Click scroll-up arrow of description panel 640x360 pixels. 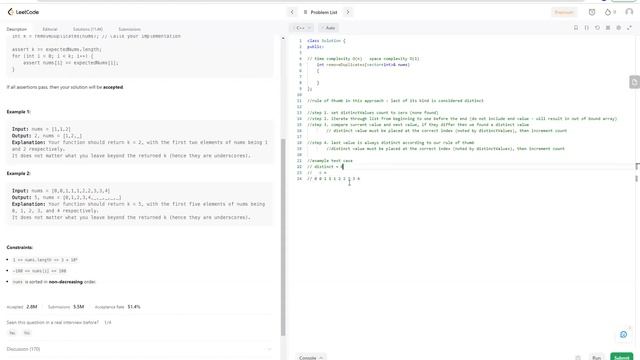[x=283, y=38]
